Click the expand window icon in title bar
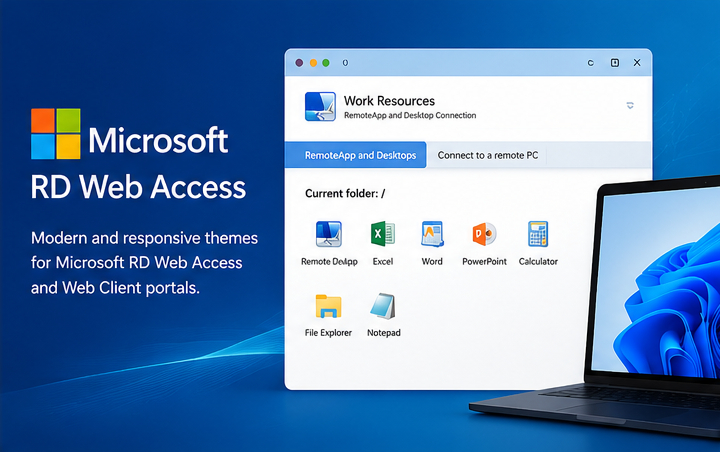This screenshot has width=720, height=452. click(x=615, y=62)
